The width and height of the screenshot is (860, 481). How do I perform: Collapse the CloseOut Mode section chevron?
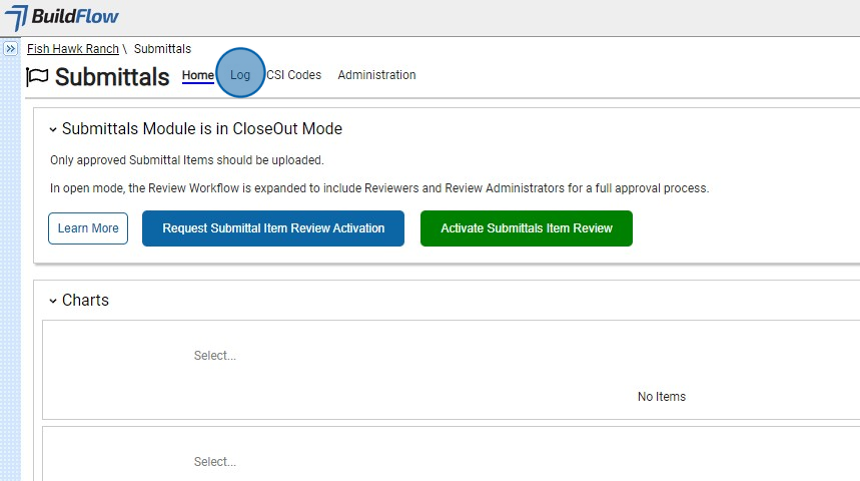(x=53, y=129)
